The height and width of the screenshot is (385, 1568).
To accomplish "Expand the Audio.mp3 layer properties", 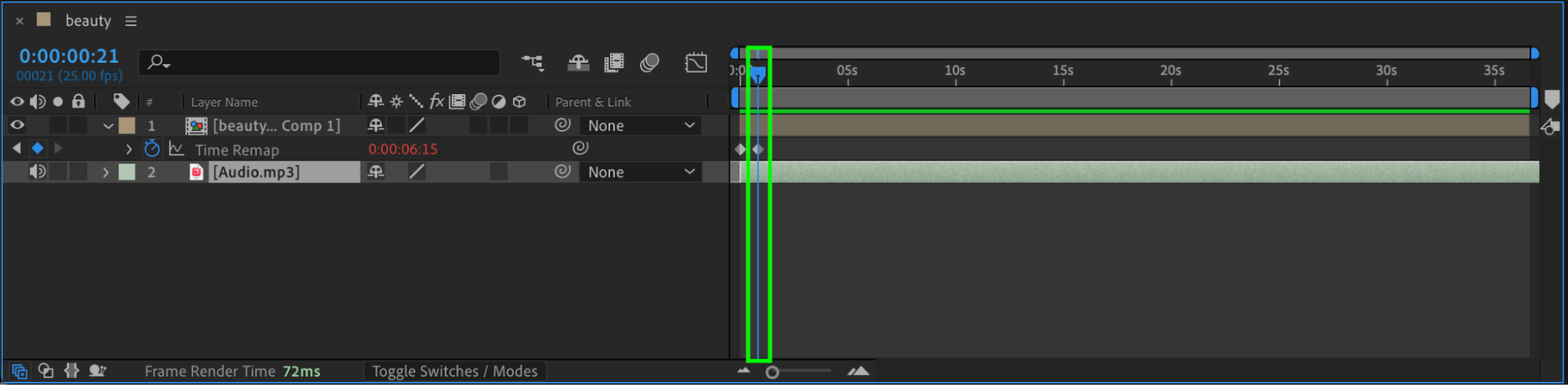I will pos(106,172).
